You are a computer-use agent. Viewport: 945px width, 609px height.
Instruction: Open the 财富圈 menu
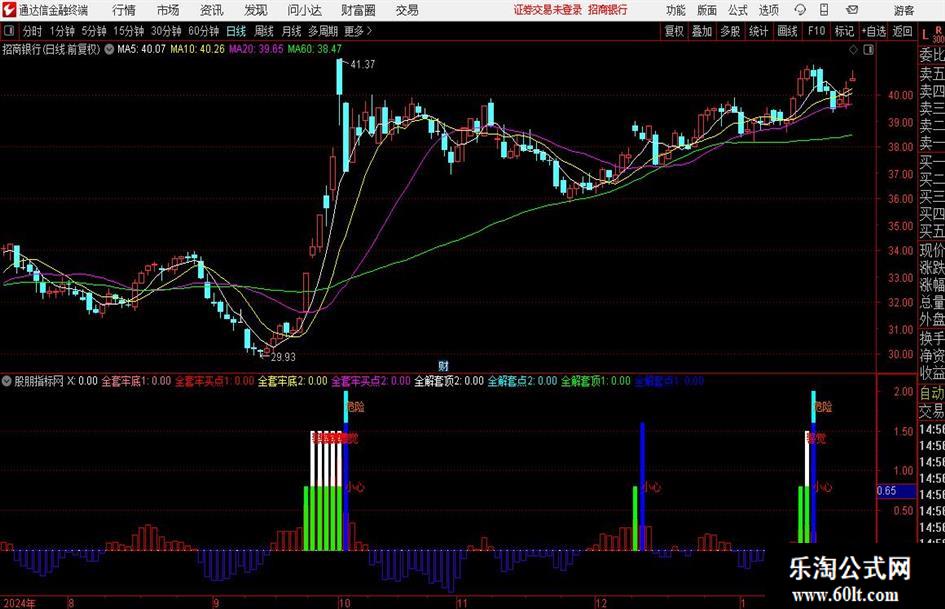click(359, 10)
